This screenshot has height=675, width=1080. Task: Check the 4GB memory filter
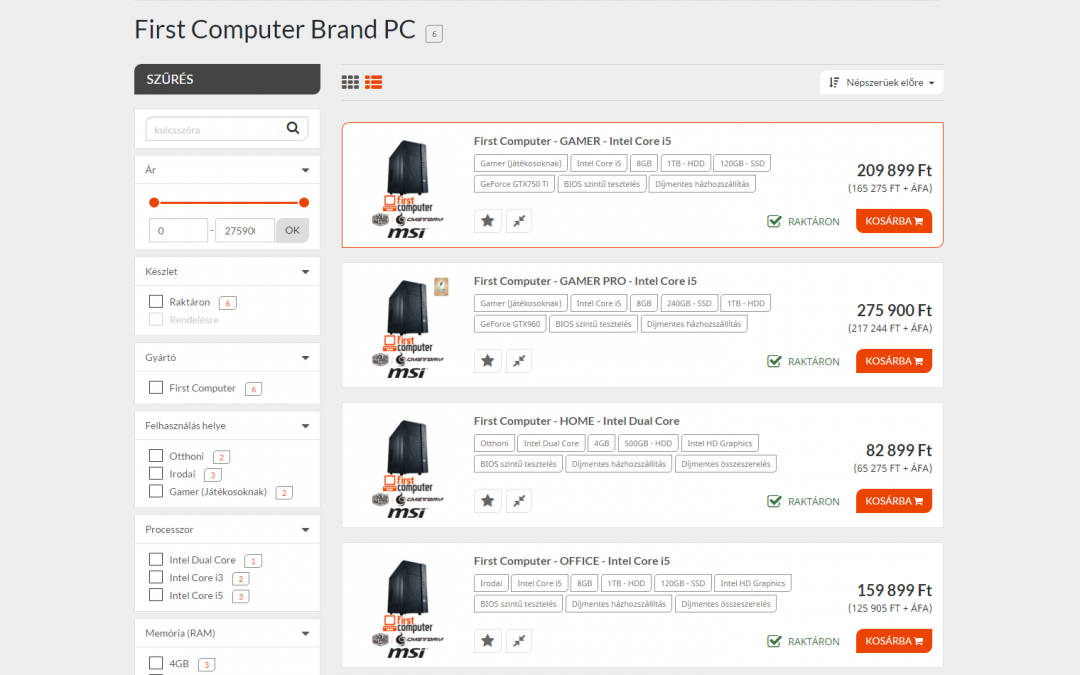tap(156, 663)
